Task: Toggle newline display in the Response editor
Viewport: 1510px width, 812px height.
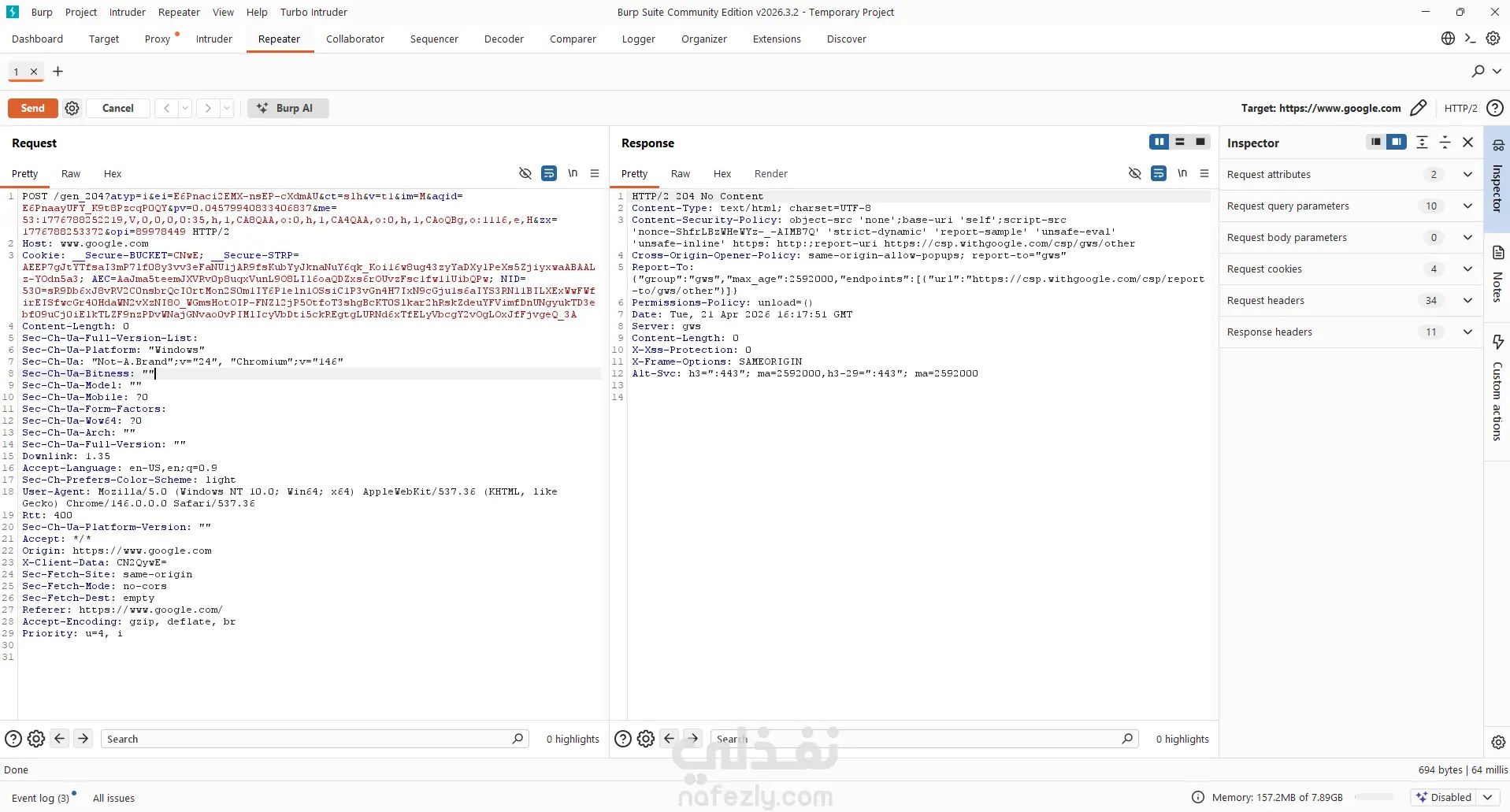Action: click(x=1182, y=173)
